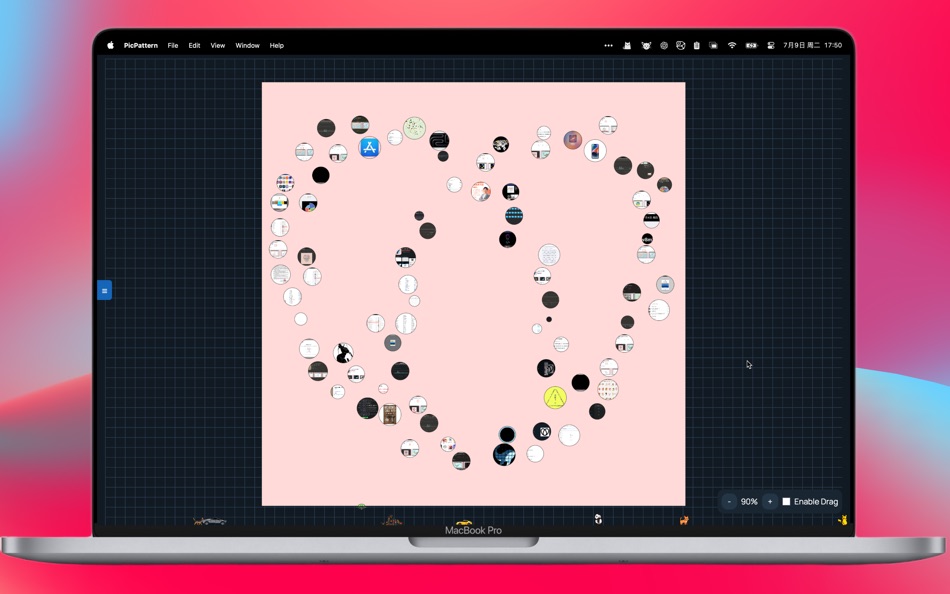Open the PicPattern application menu
This screenshot has height=594, width=950.
coord(139,45)
